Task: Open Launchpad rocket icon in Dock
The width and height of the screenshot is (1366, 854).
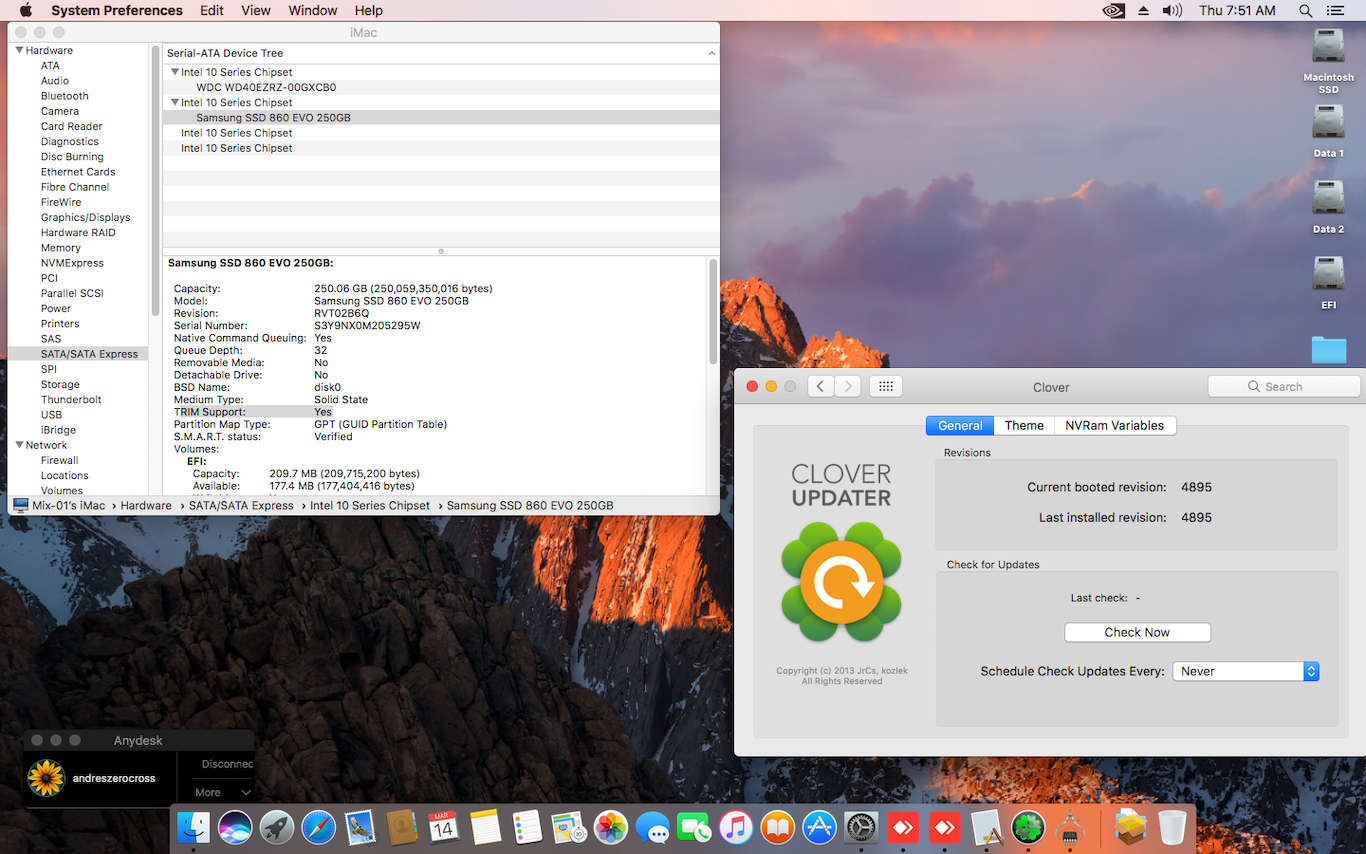Action: [277, 827]
